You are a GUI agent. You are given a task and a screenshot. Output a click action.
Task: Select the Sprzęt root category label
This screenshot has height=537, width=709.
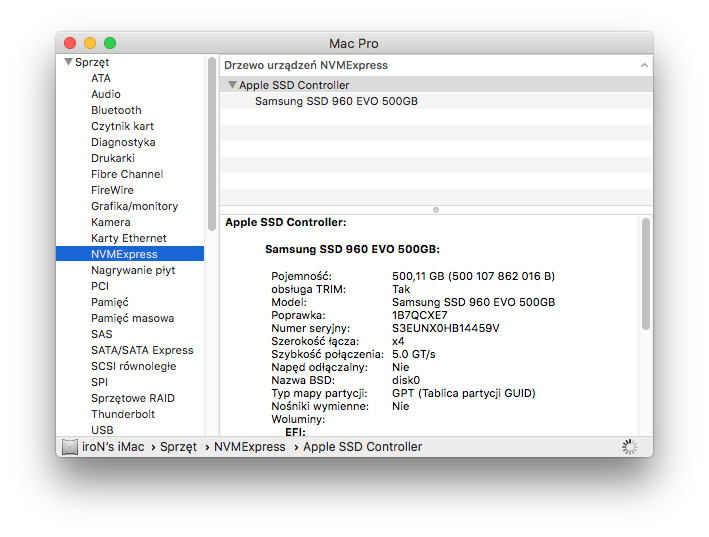[92, 62]
